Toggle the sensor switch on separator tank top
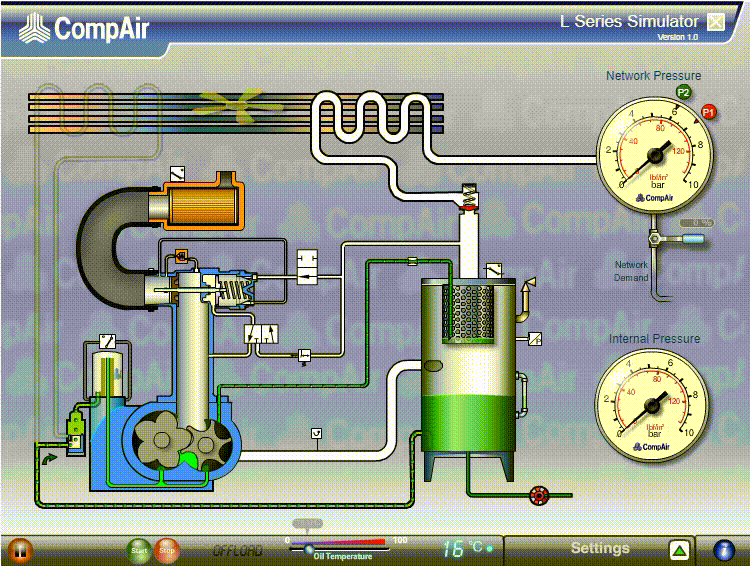This screenshot has width=750, height=566. (x=494, y=271)
